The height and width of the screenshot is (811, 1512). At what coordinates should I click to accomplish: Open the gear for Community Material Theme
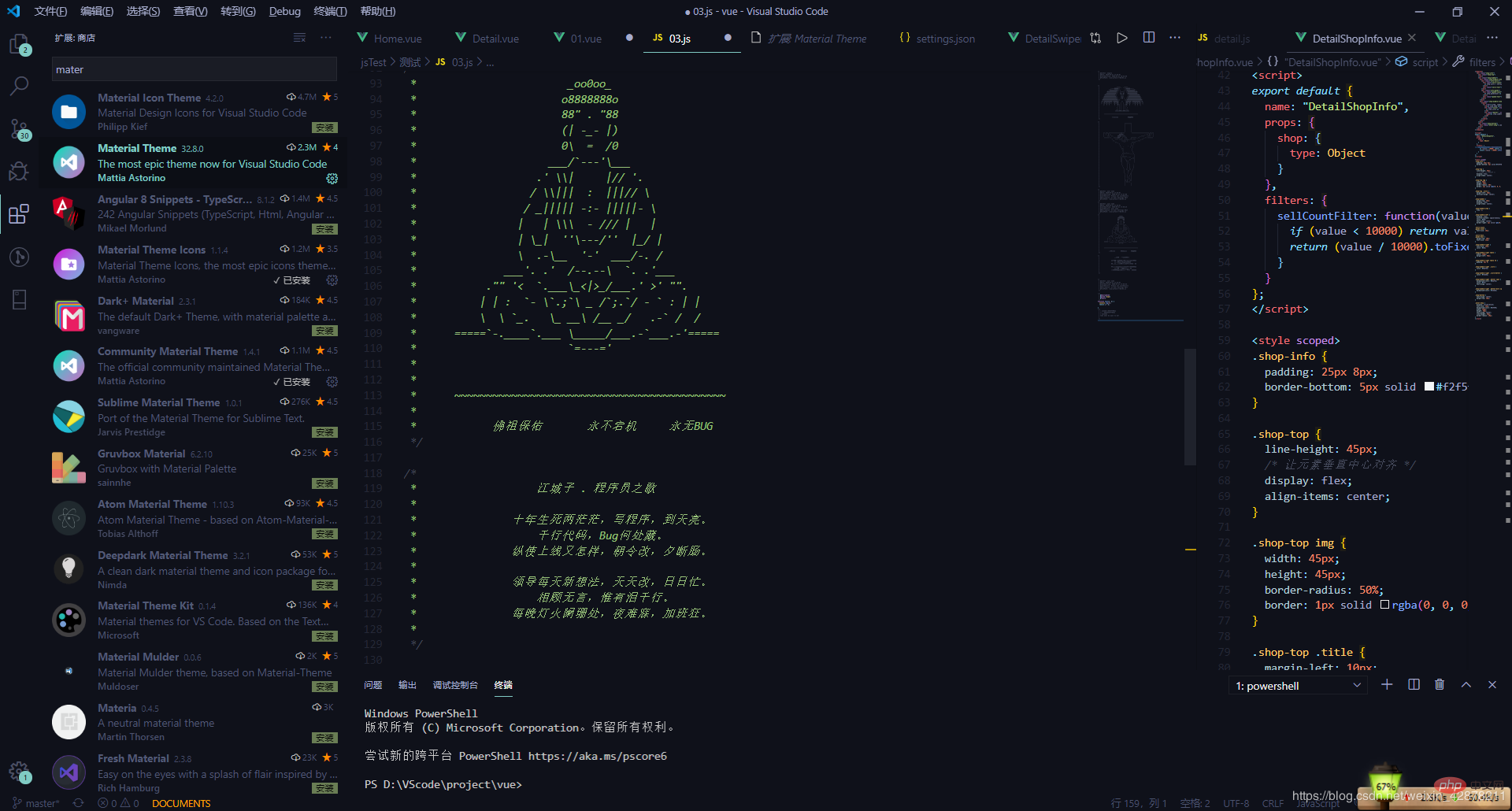coord(332,382)
